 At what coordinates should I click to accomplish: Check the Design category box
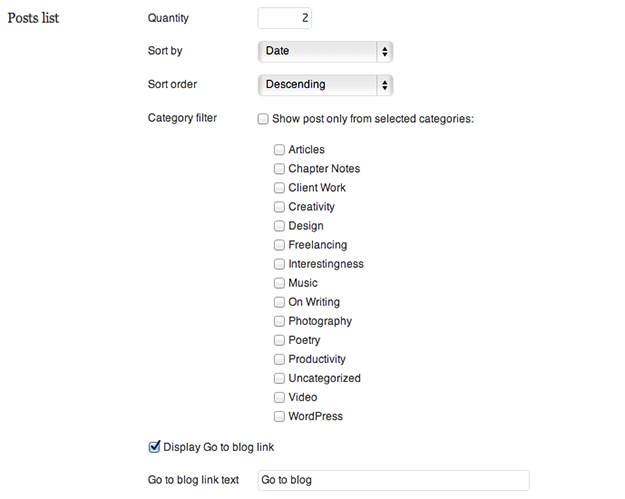(x=280, y=226)
